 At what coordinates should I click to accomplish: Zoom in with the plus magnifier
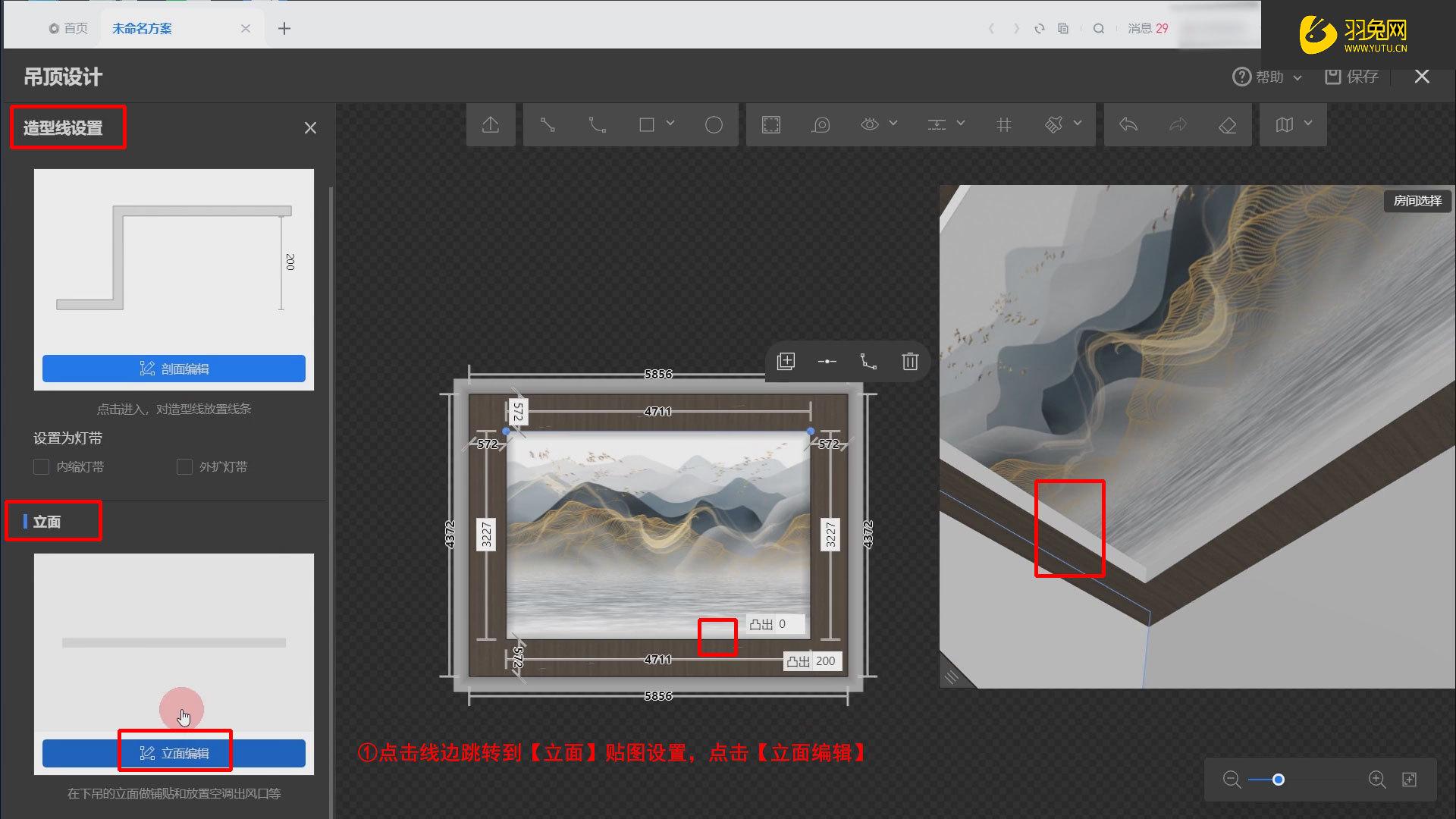click(1377, 780)
